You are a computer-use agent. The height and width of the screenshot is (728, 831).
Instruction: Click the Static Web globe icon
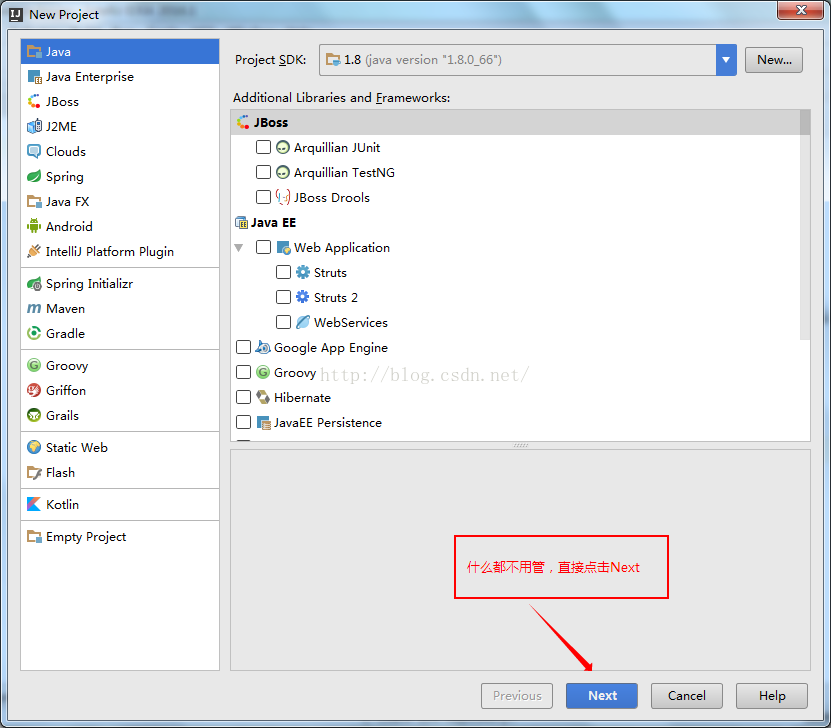pyautogui.click(x=34, y=447)
